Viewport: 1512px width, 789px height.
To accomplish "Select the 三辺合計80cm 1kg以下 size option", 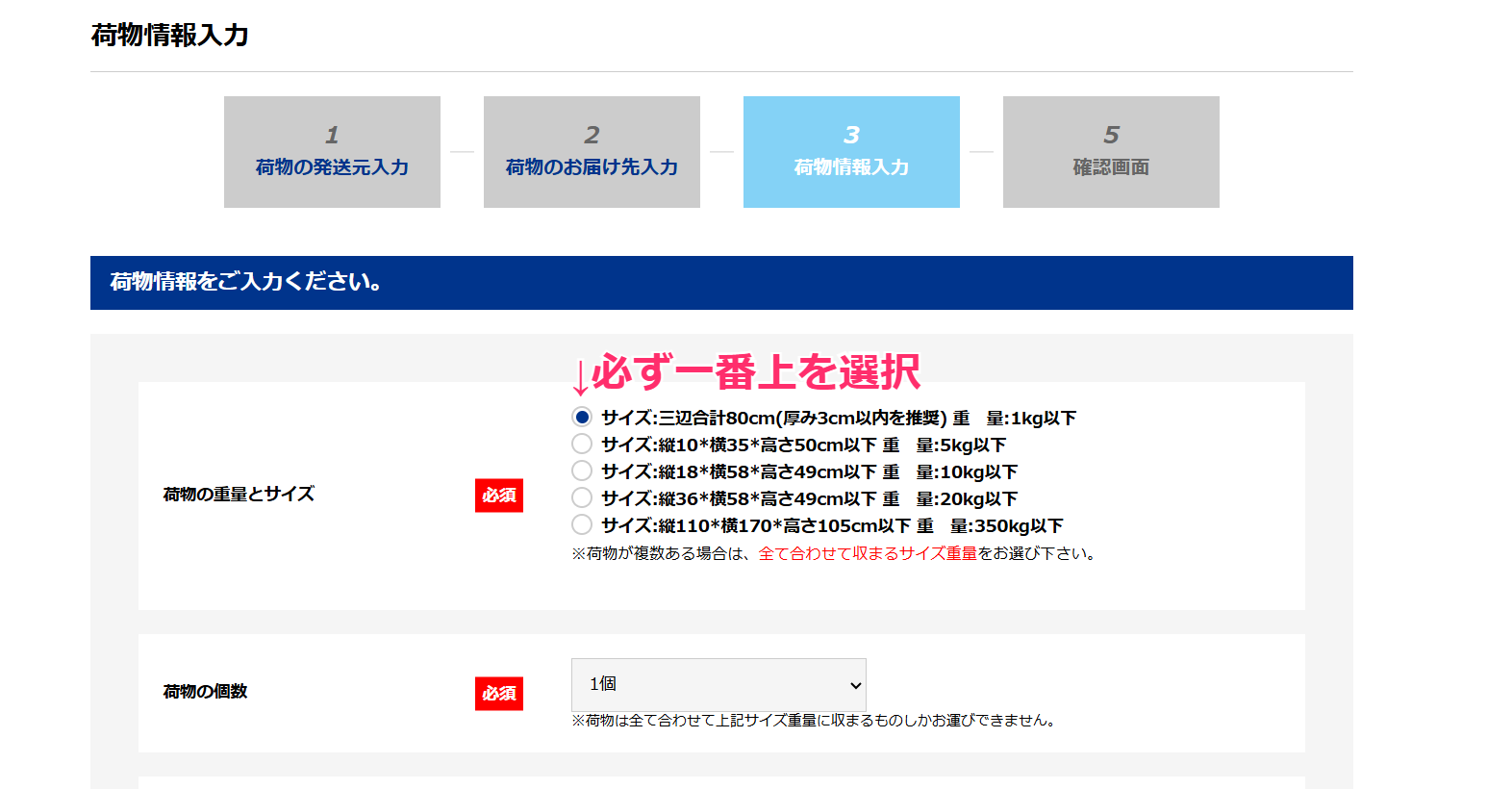I will (x=582, y=418).
